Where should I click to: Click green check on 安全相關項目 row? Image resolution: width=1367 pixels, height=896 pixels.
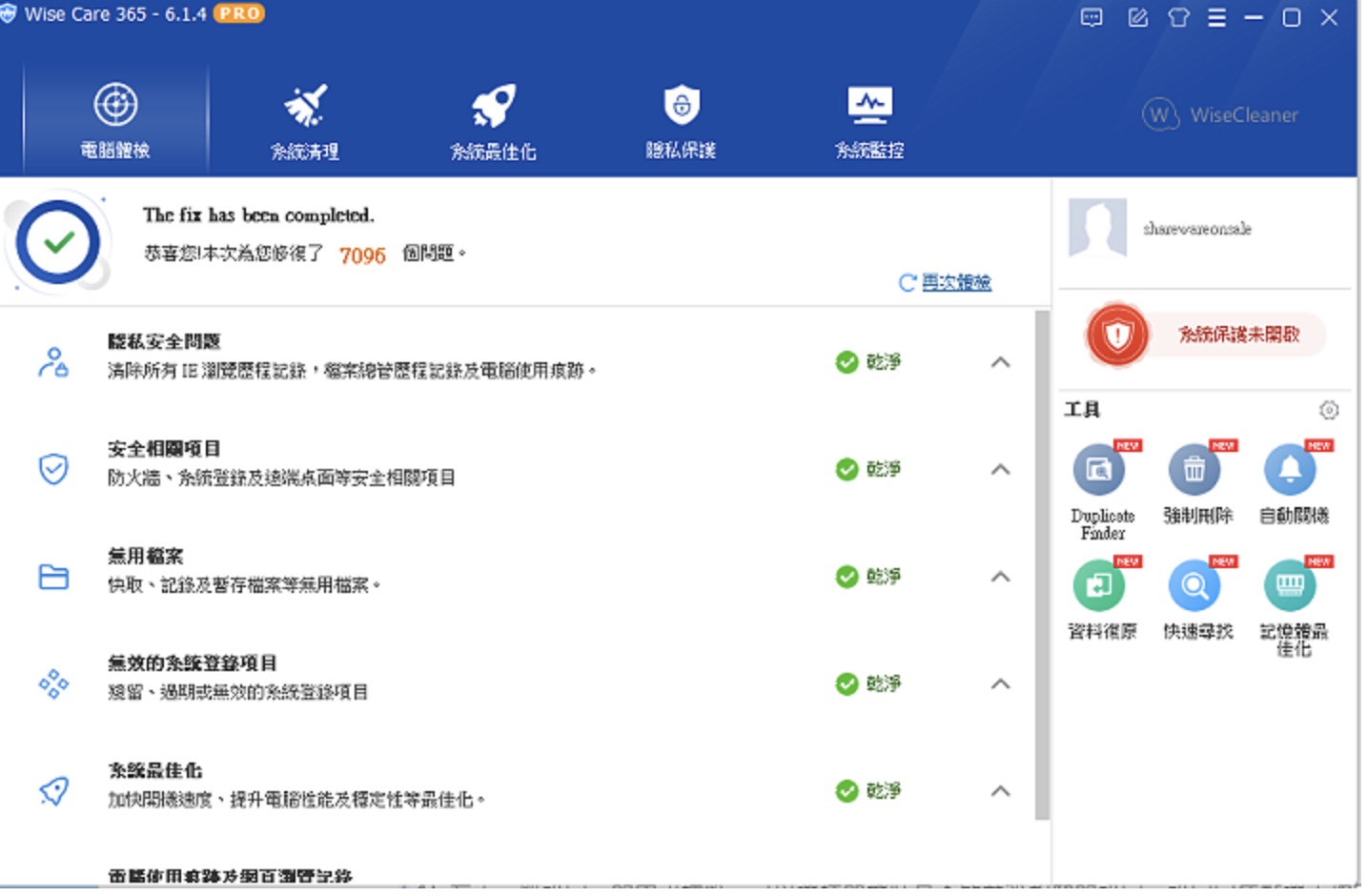[x=847, y=469]
